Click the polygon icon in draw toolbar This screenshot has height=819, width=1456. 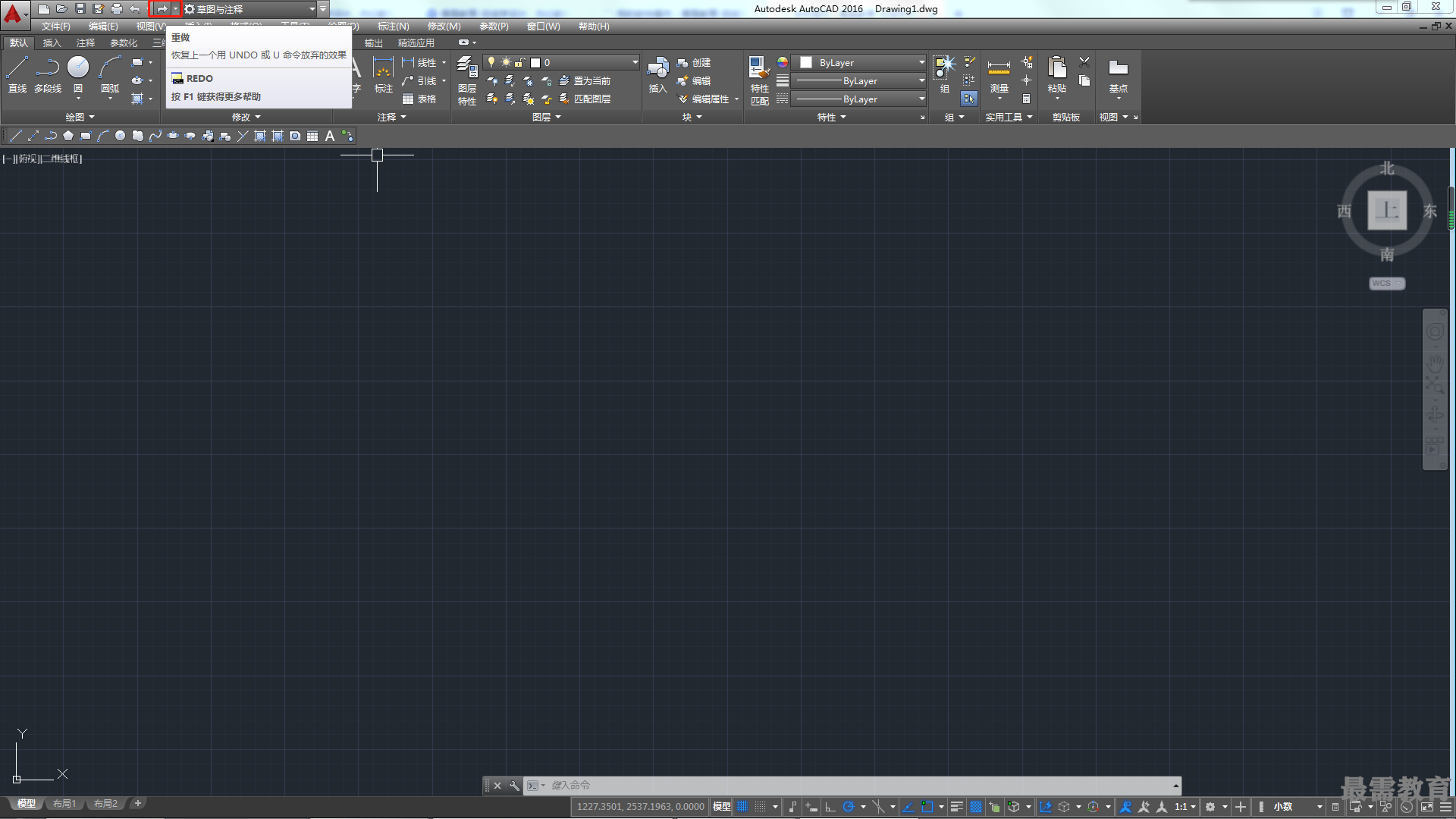click(68, 136)
